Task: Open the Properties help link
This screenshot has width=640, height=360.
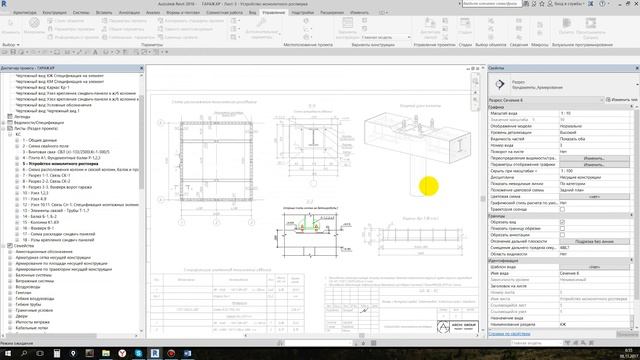Action: [509, 334]
